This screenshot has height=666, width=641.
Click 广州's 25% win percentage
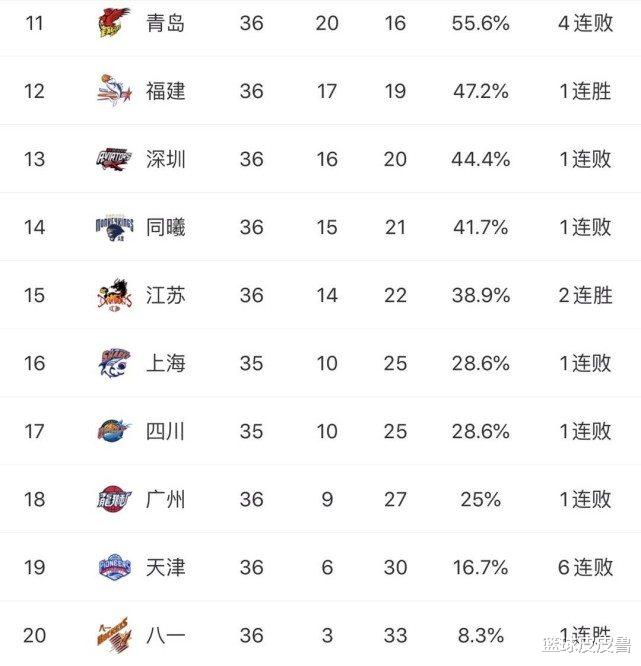480,499
